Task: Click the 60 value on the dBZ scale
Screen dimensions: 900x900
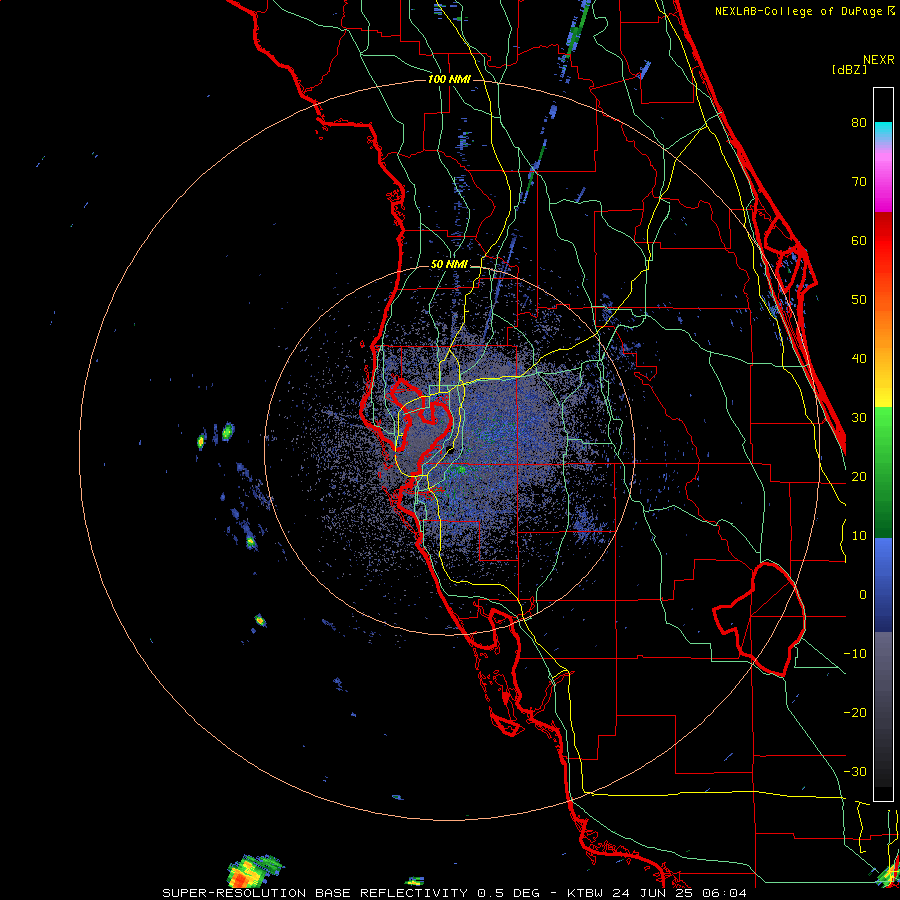Action: click(x=859, y=240)
